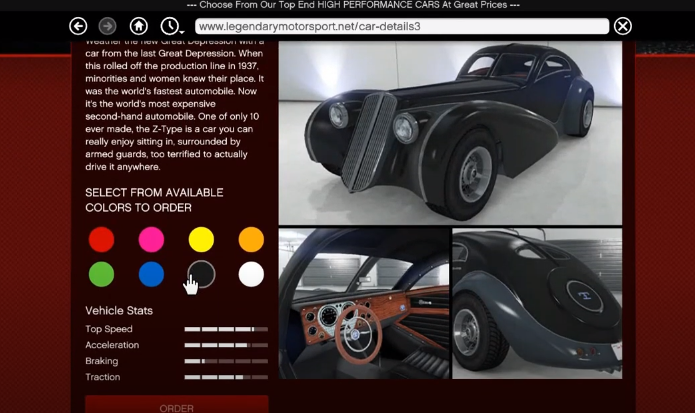Viewport: 695px width, 413px height.
Task: Click the 'Vehicle Stats' heading
Action: click(x=119, y=311)
